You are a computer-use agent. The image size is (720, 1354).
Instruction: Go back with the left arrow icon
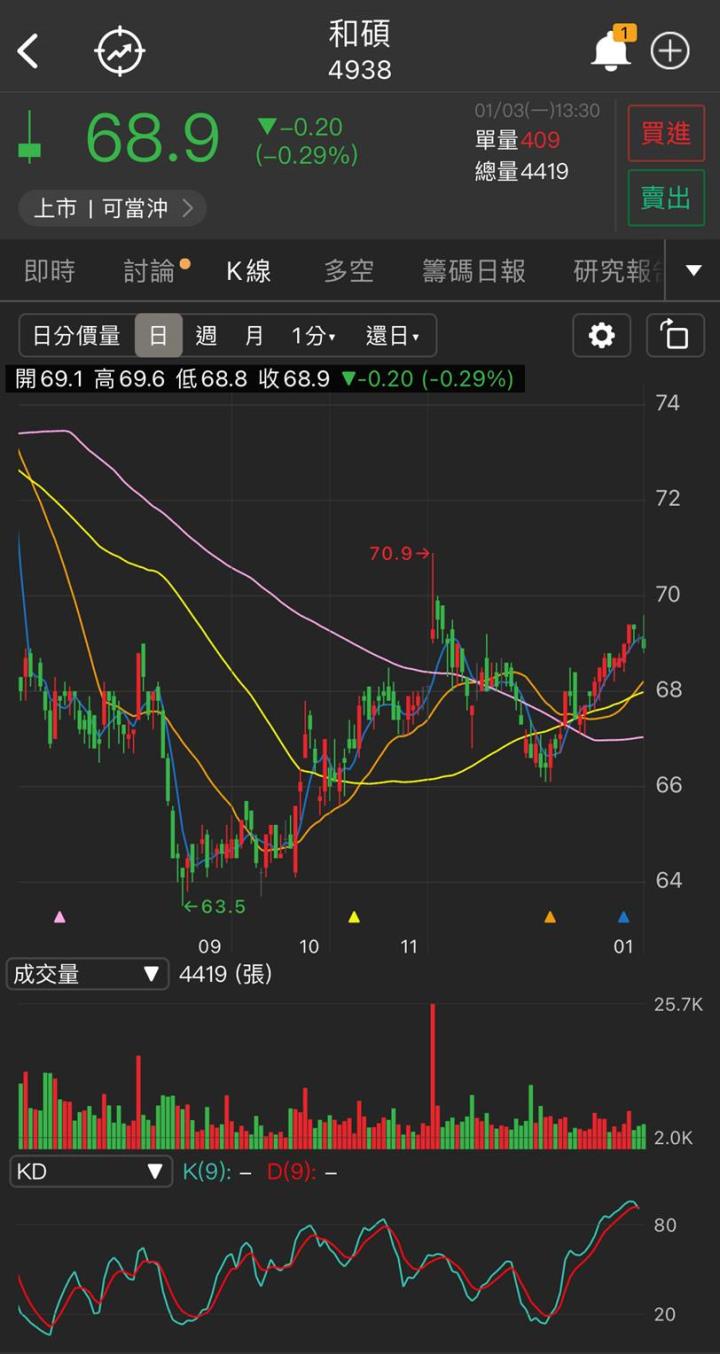pyautogui.click(x=28, y=51)
